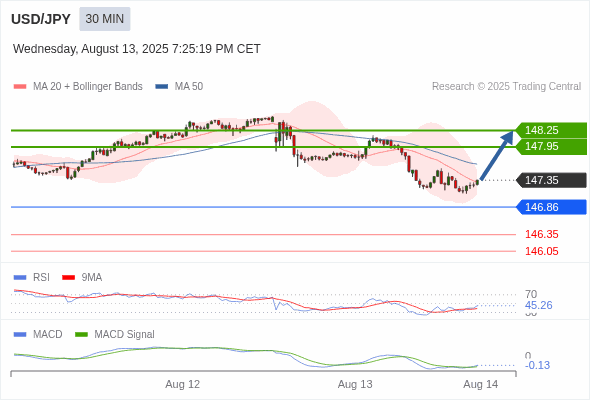Click the 30 MIN timeframe button
This screenshot has width=590, height=400.
105,19
